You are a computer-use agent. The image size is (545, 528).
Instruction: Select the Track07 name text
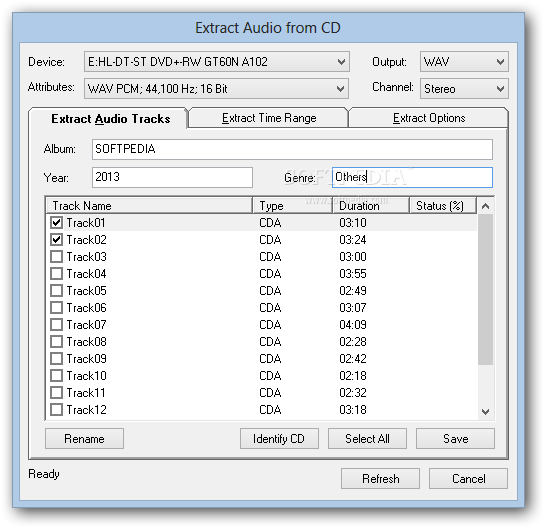tap(87, 325)
